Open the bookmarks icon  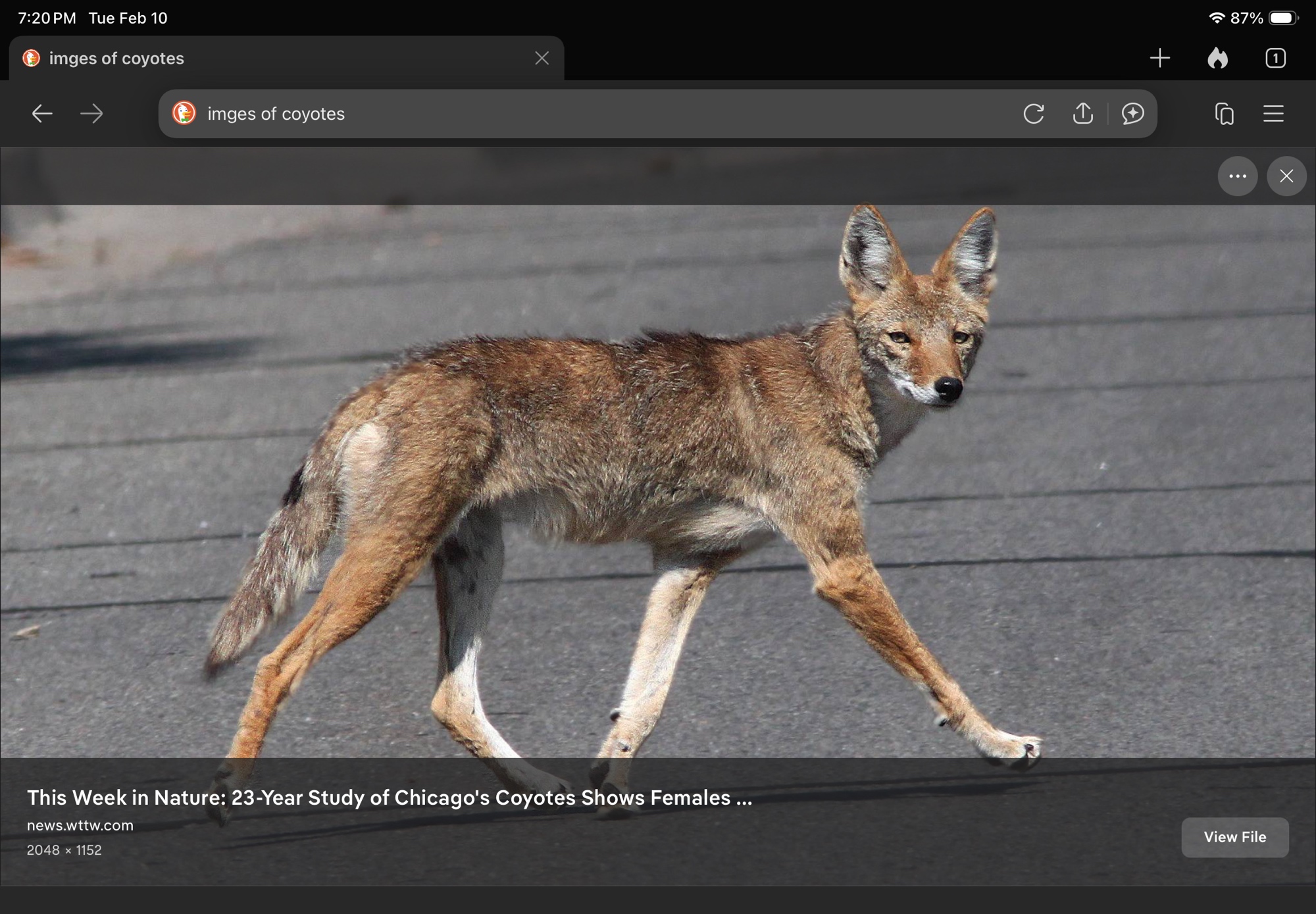click(1224, 114)
